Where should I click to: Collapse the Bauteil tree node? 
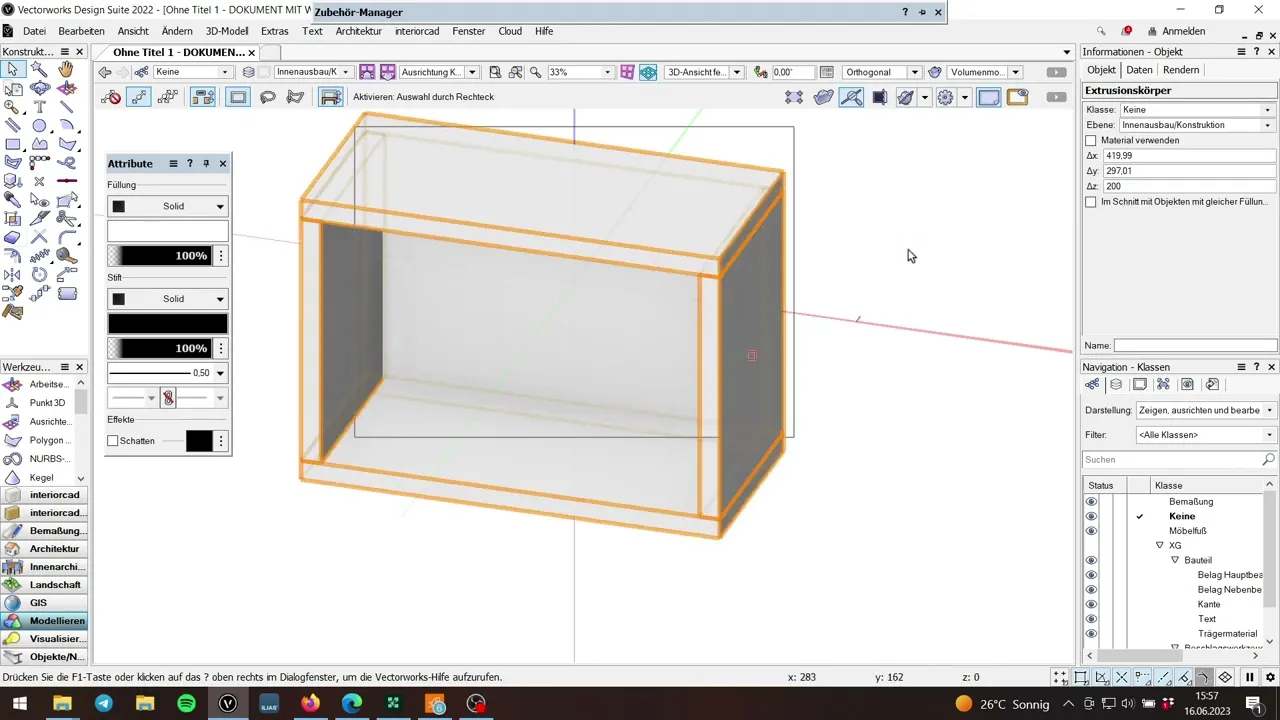(1175, 561)
